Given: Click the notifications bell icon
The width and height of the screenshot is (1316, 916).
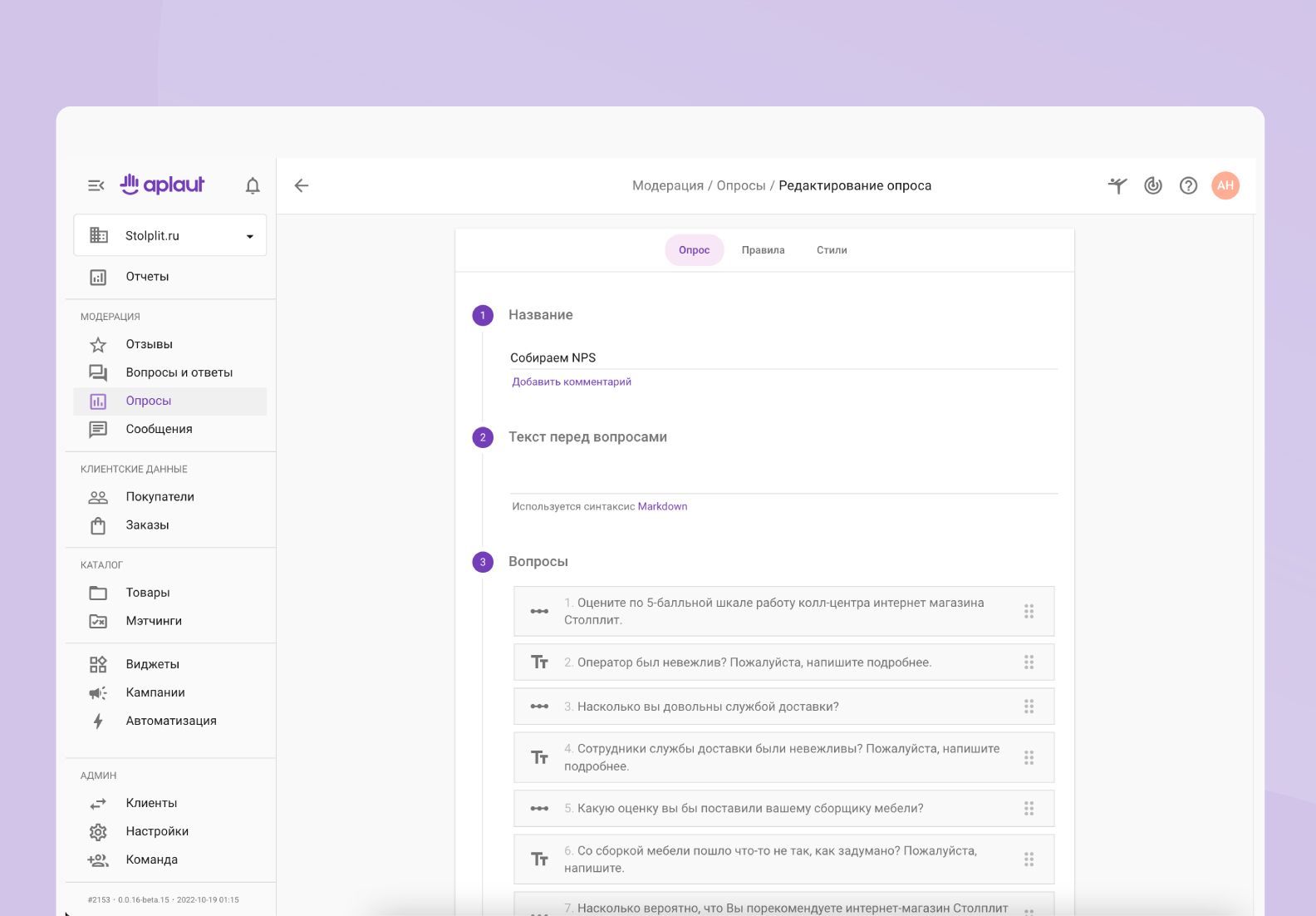Looking at the screenshot, I should (253, 186).
